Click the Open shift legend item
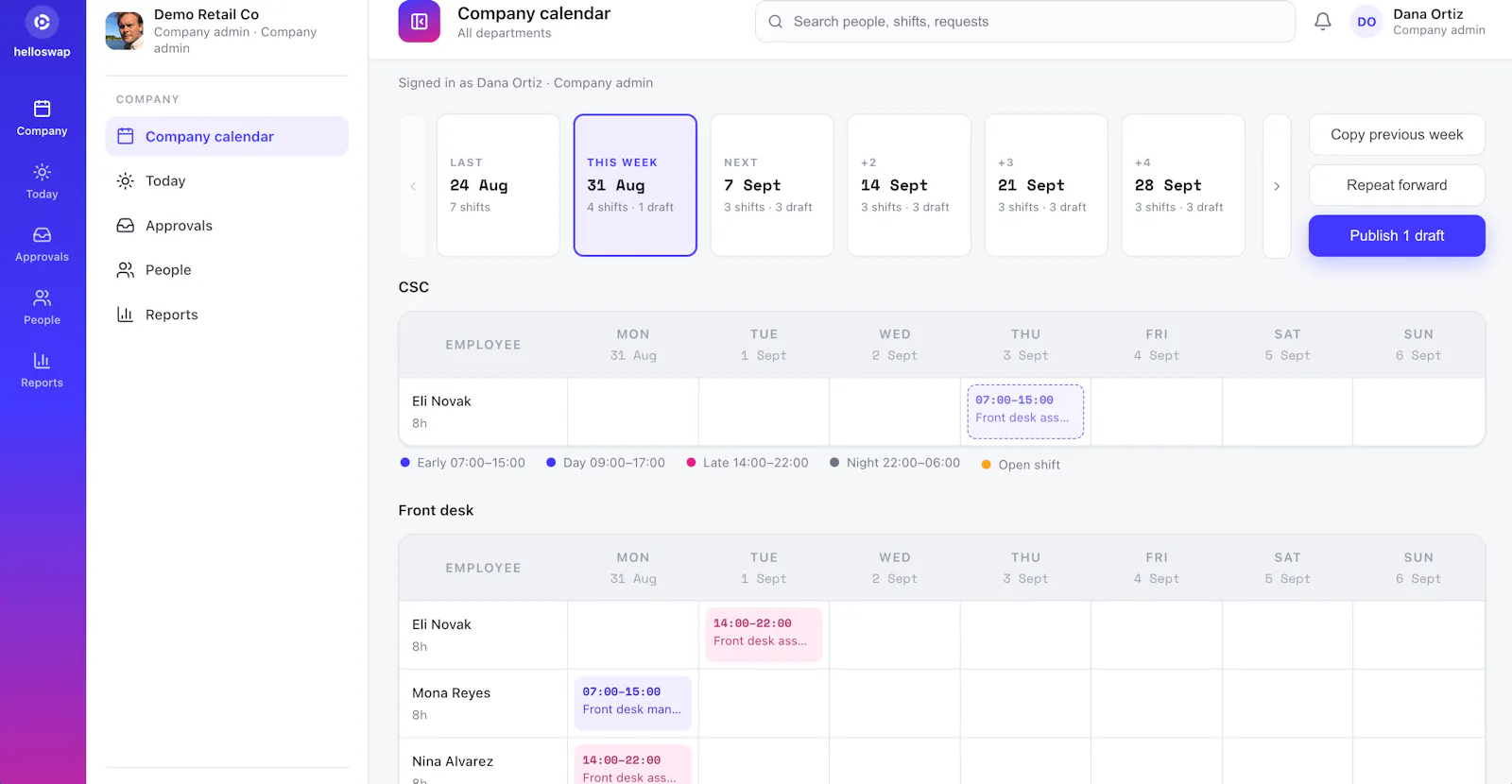Viewport: 1512px width, 784px height. (1021, 465)
